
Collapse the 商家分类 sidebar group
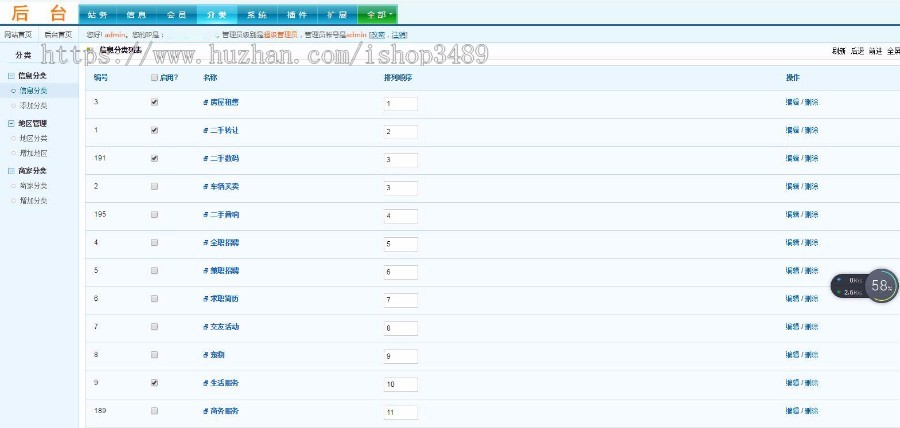(x=11, y=171)
